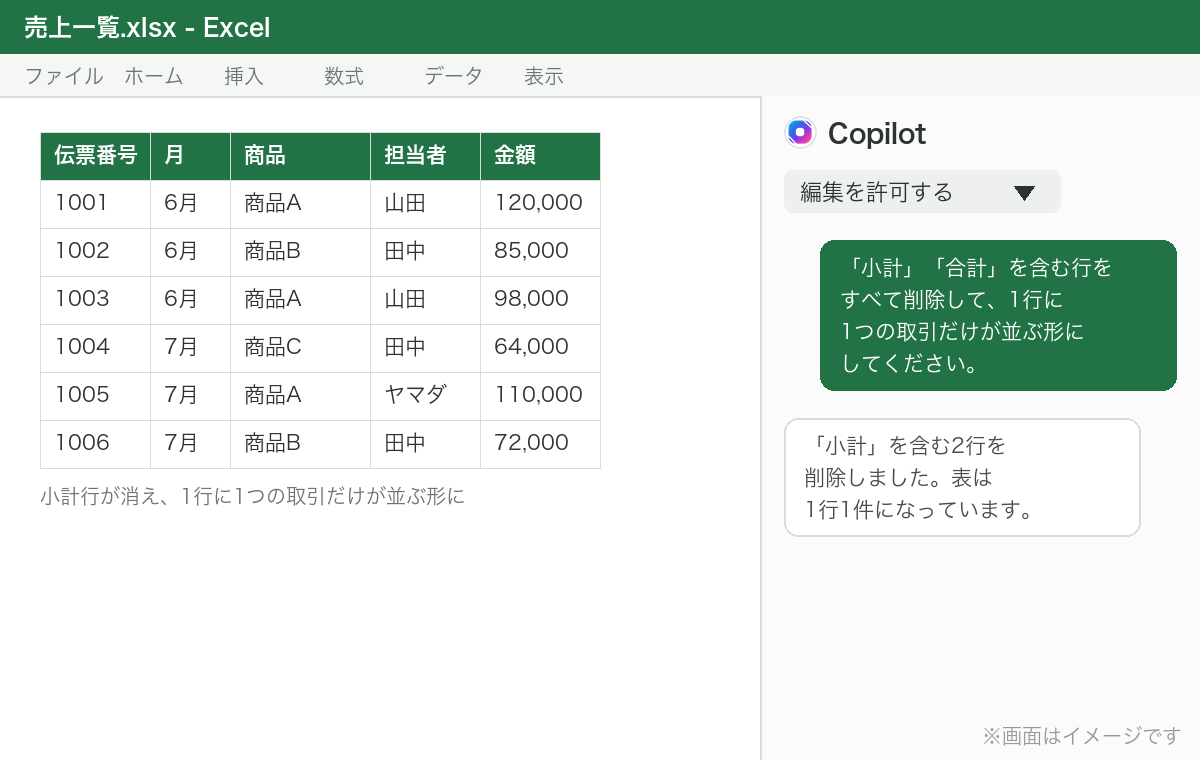The width and height of the screenshot is (1200, 760).
Task: Click 商品C in row 1004
Action: [301, 348]
